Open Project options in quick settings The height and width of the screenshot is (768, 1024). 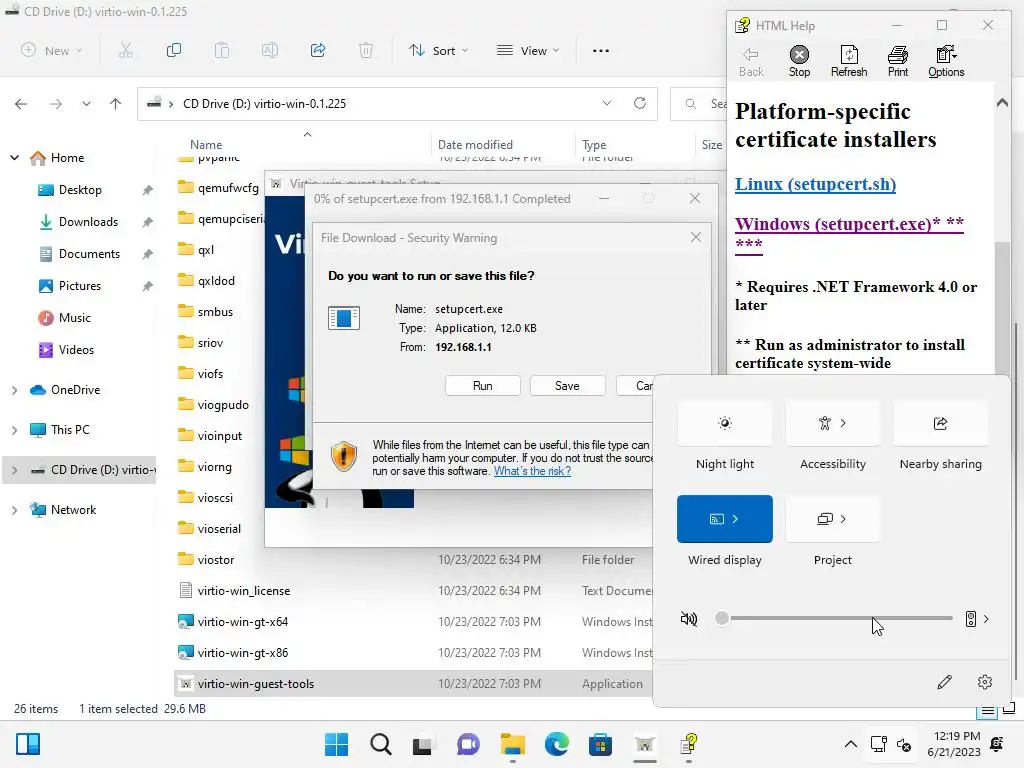pyautogui.click(x=833, y=519)
